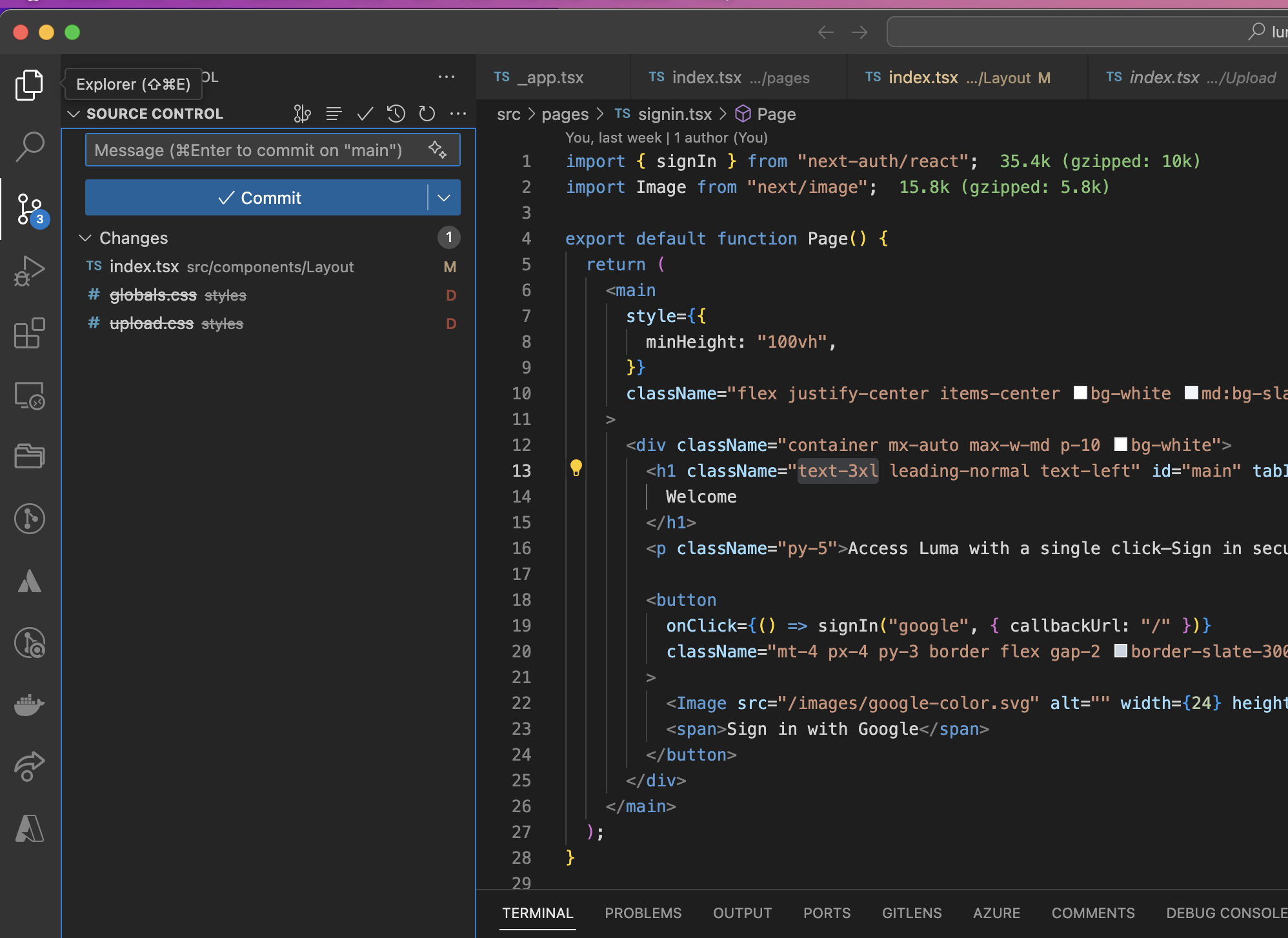Open the Extensions view

(29, 333)
